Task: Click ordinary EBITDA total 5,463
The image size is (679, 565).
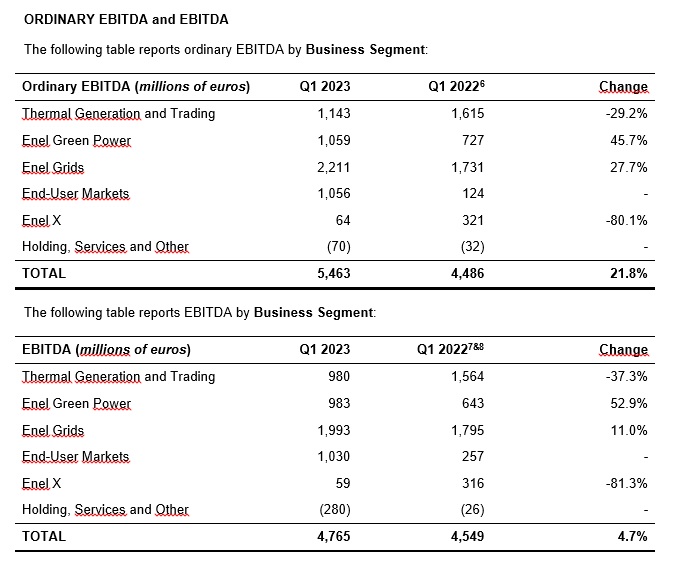Action: point(334,274)
